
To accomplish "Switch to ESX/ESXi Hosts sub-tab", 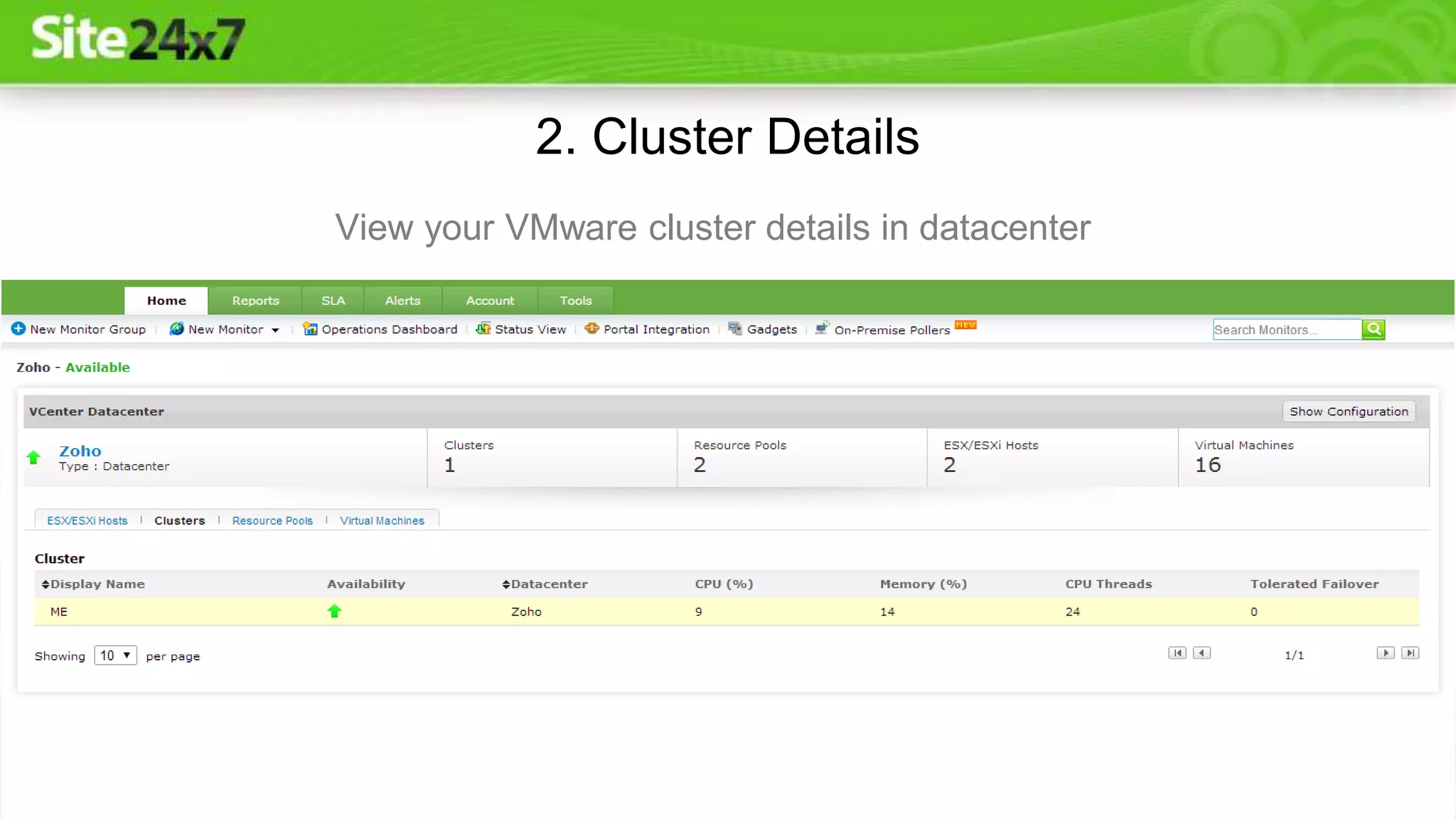I will click(87, 520).
